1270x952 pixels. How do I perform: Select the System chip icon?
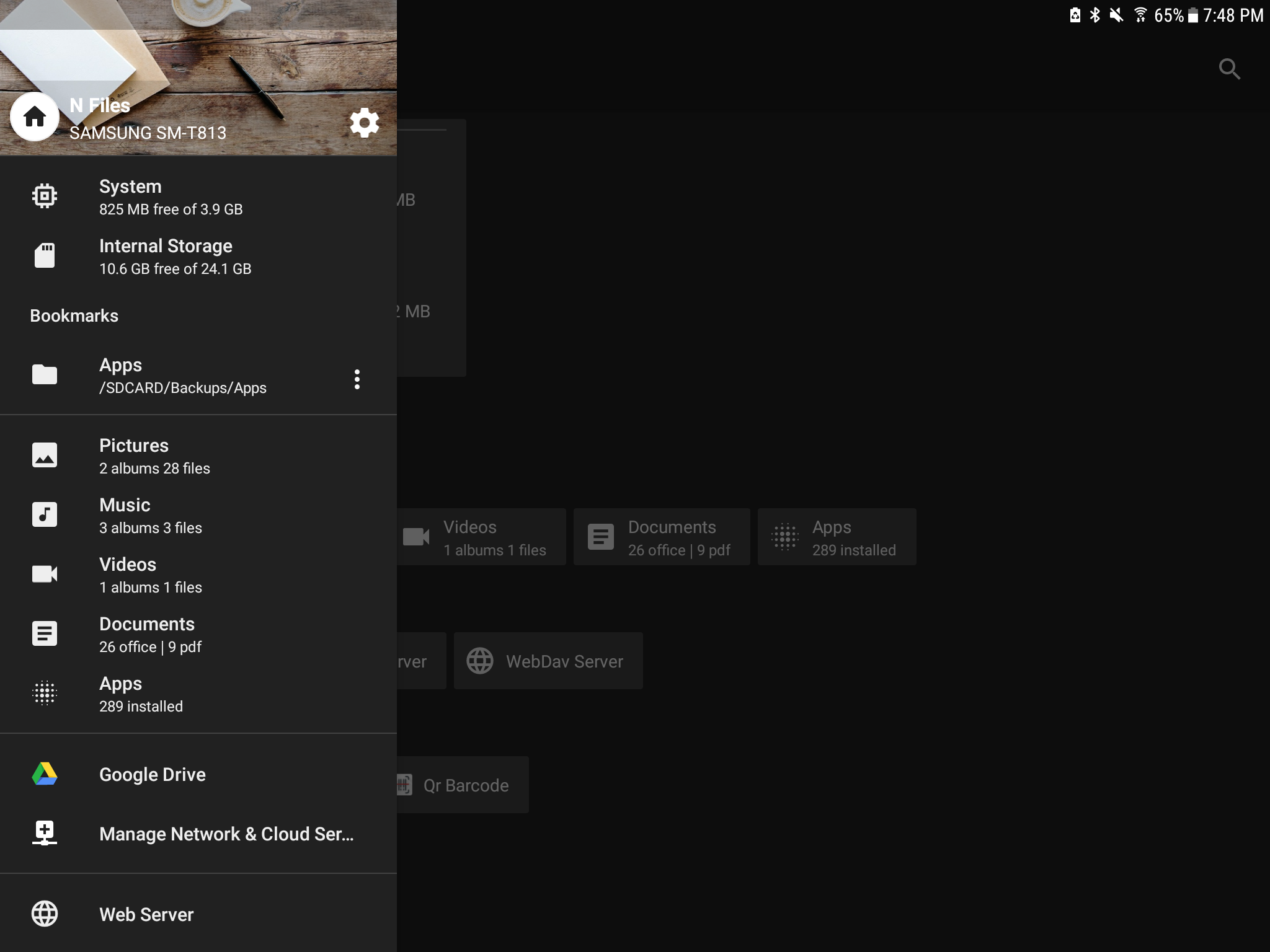pos(45,196)
